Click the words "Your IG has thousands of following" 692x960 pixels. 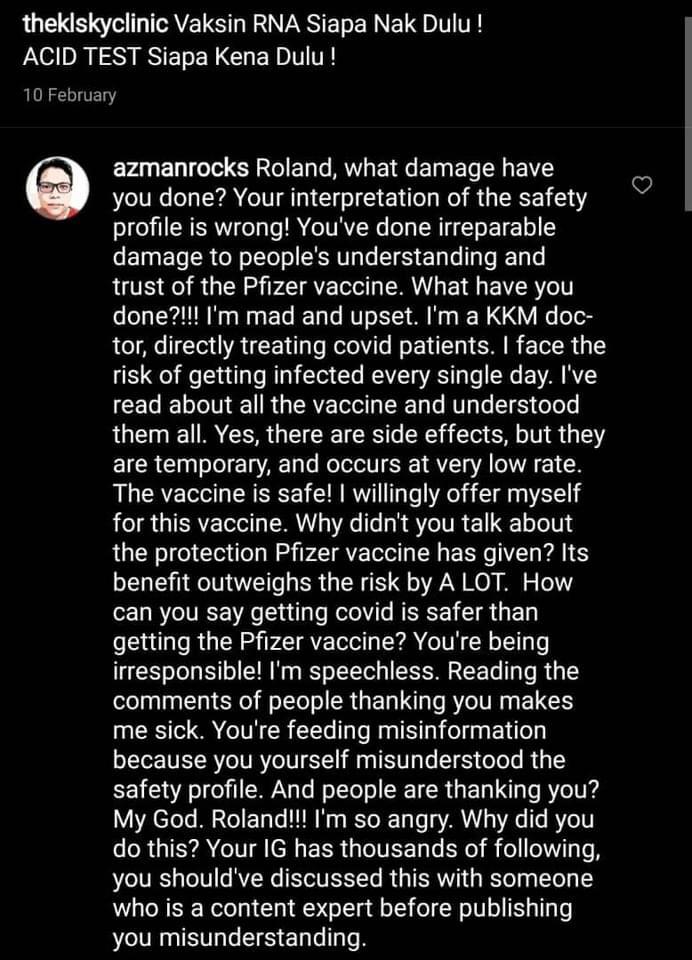coord(407,850)
